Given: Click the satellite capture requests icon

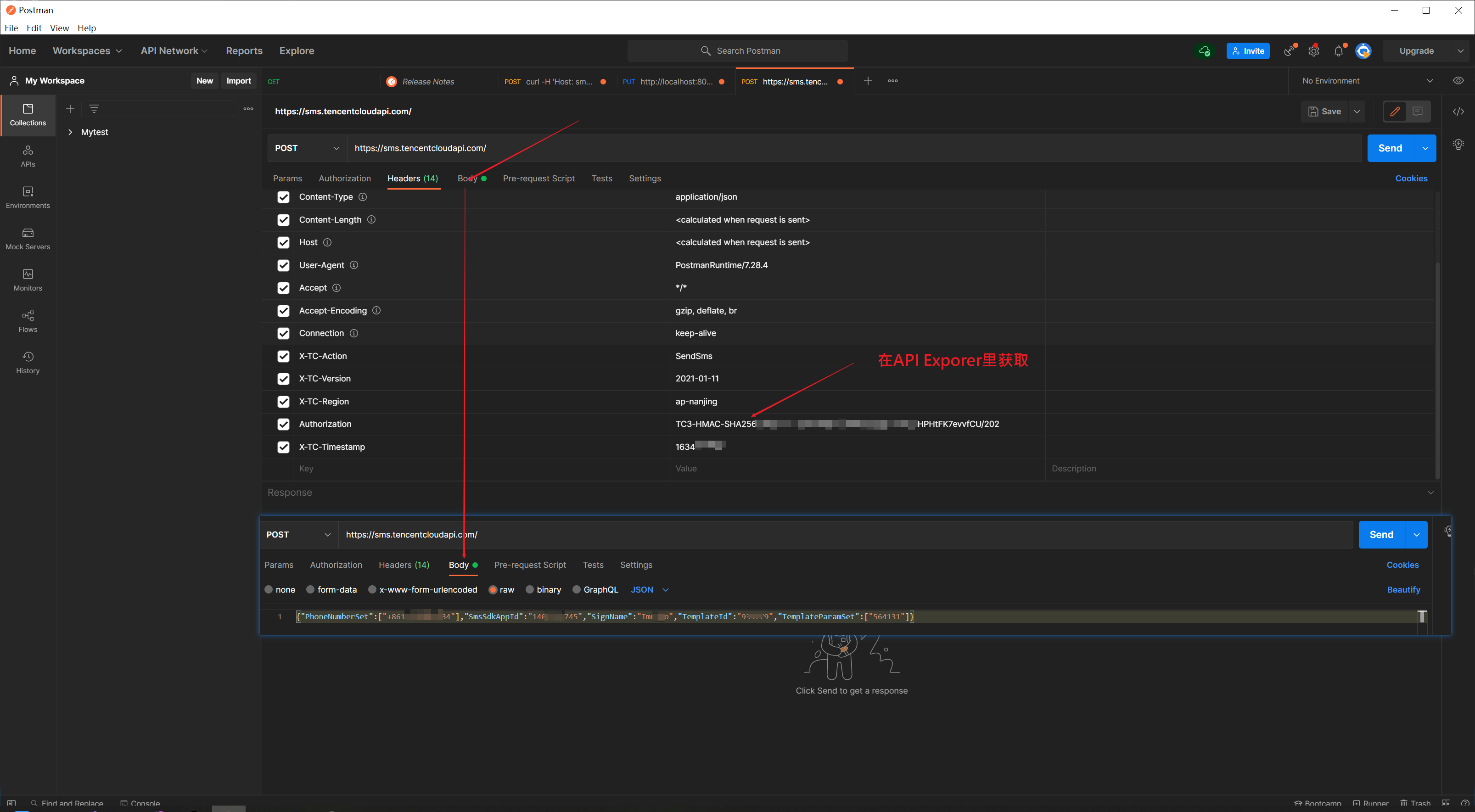Looking at the screenshot, I should (1288, 51).
